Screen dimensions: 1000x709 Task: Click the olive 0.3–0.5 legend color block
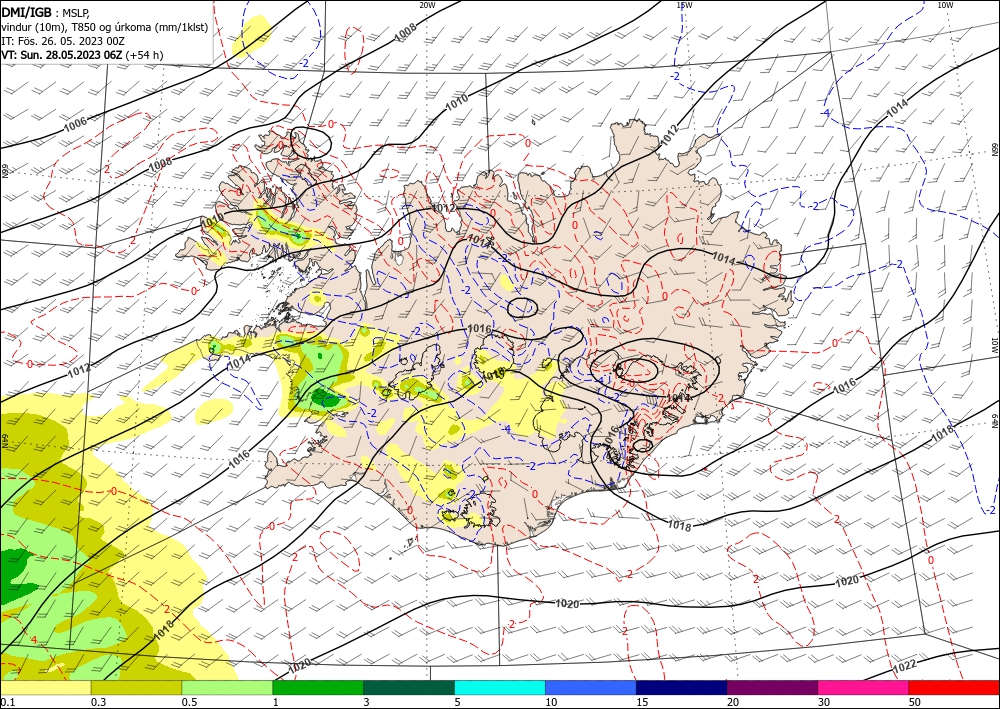136,687
